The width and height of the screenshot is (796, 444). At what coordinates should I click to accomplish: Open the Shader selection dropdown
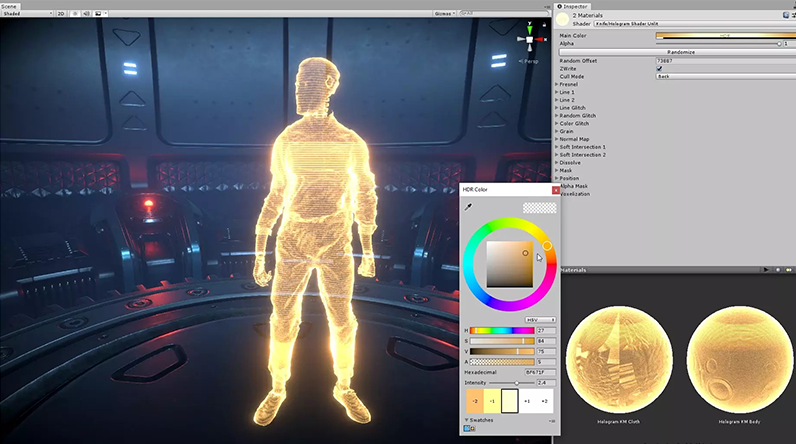695,24
